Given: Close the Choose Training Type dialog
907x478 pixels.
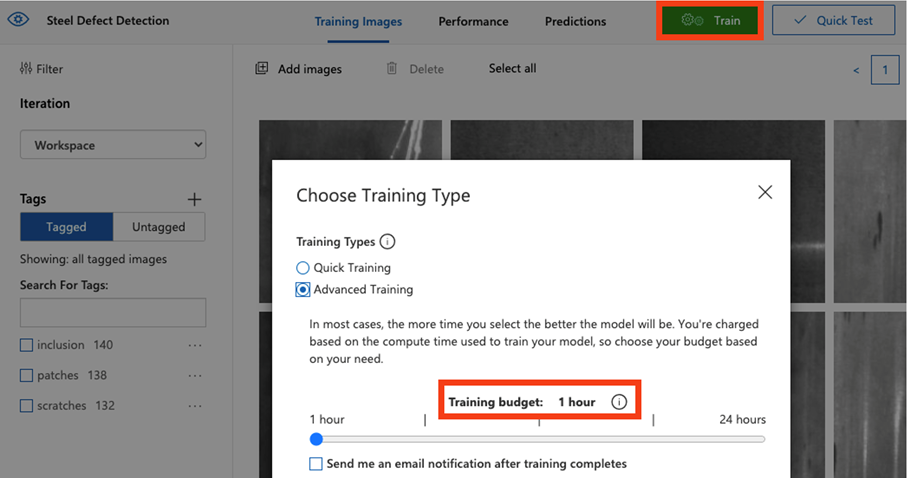Looking at the screenshot, I should pos(765,193).
